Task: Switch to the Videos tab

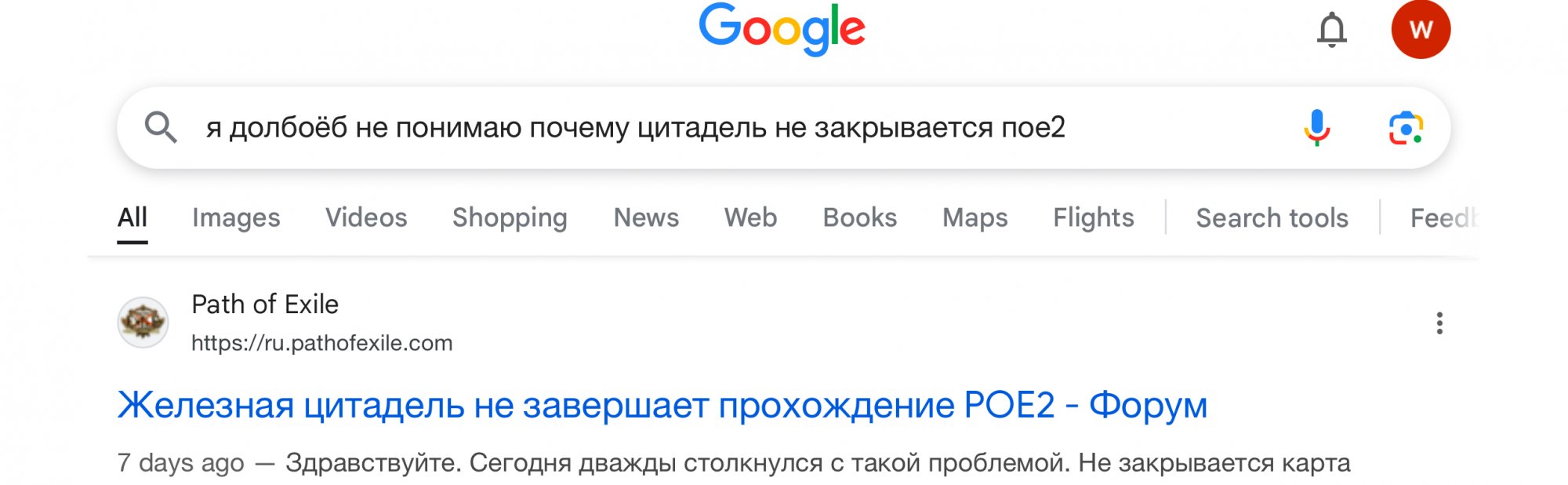Action: click(366, 217)
